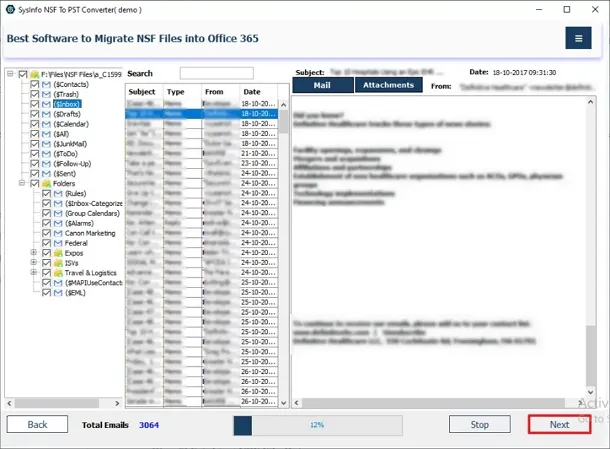This screenshot has width=610, height=449.
Task: Click the Expos folder icon
Action: click(57, 254)
